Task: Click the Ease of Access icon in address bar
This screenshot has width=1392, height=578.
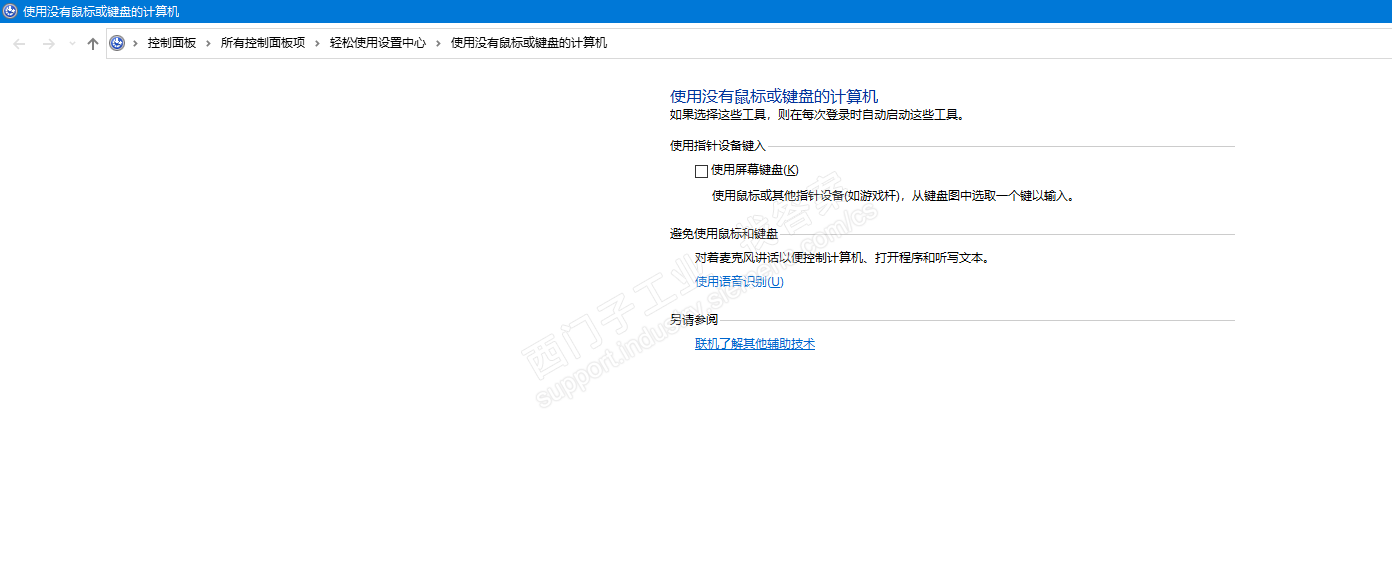Action: point(117,43)
